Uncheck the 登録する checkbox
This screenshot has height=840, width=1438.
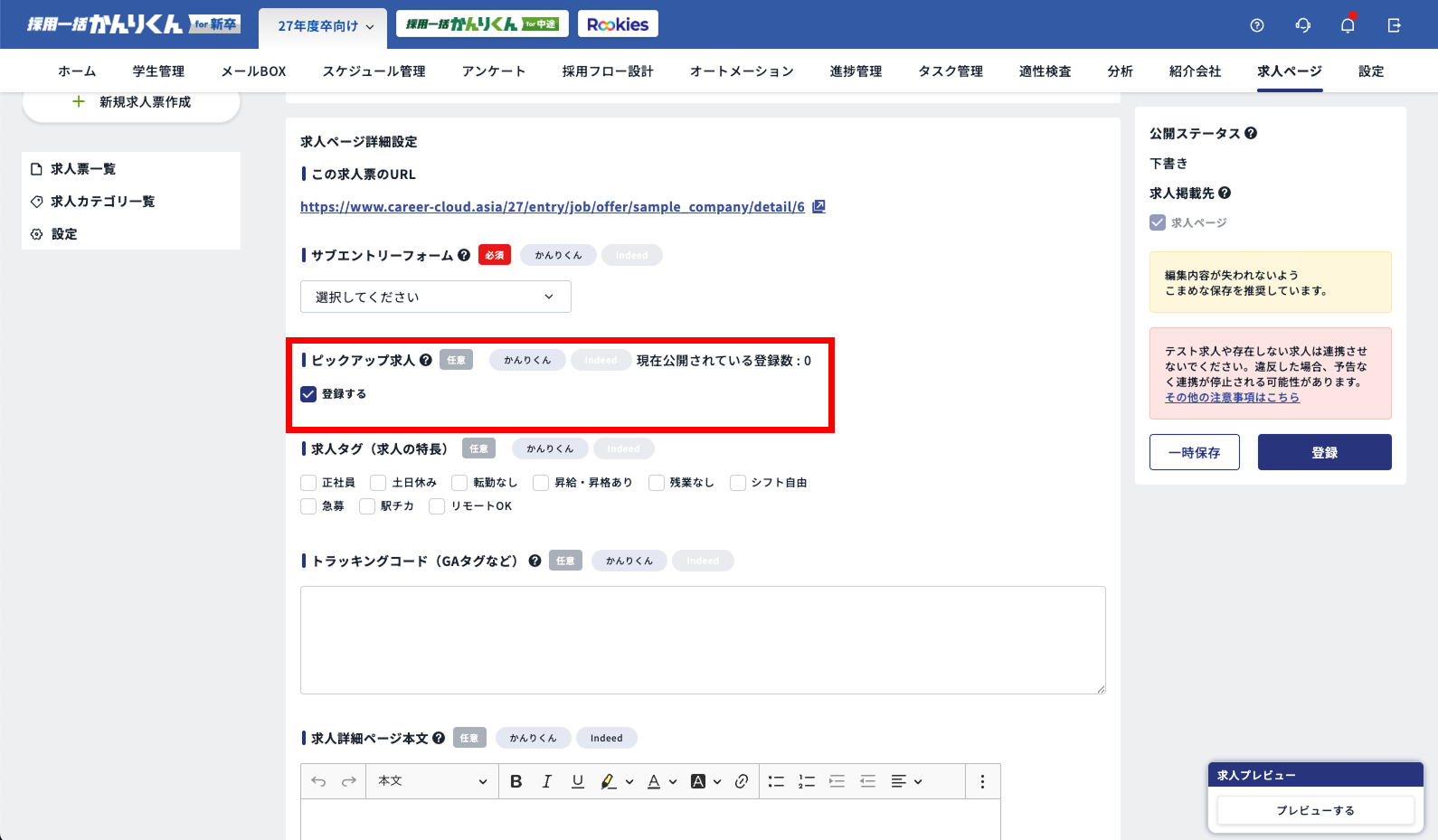click(x=308, y=394)
